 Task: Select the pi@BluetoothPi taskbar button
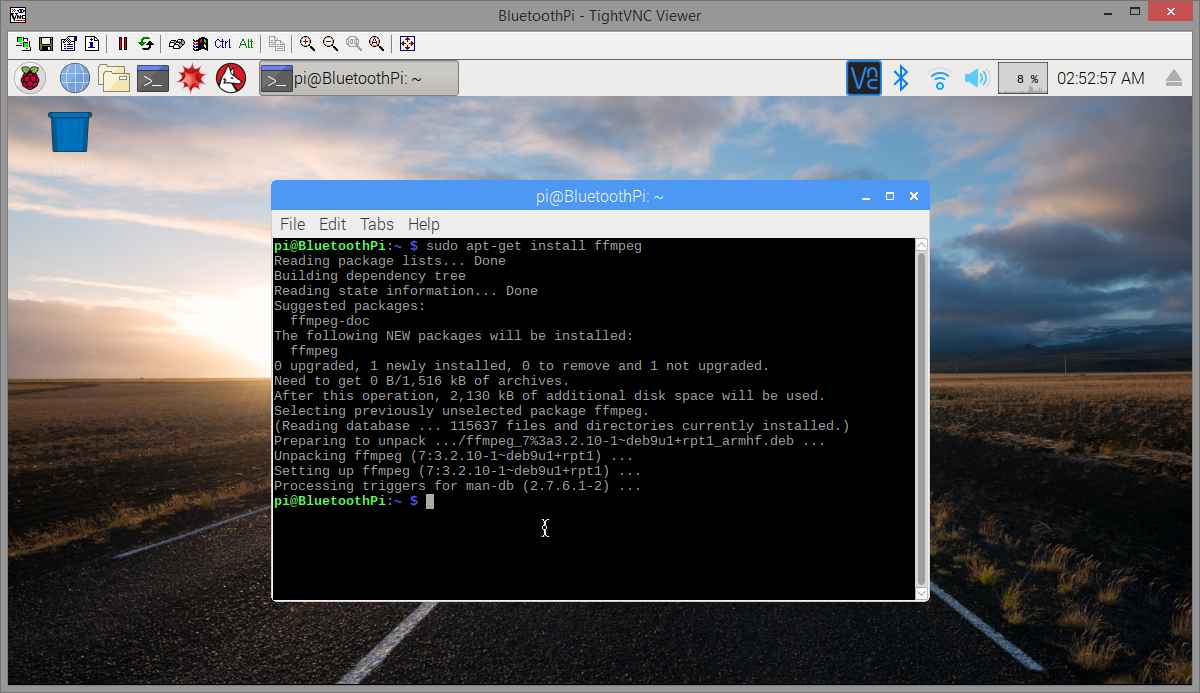click(359, 78)
